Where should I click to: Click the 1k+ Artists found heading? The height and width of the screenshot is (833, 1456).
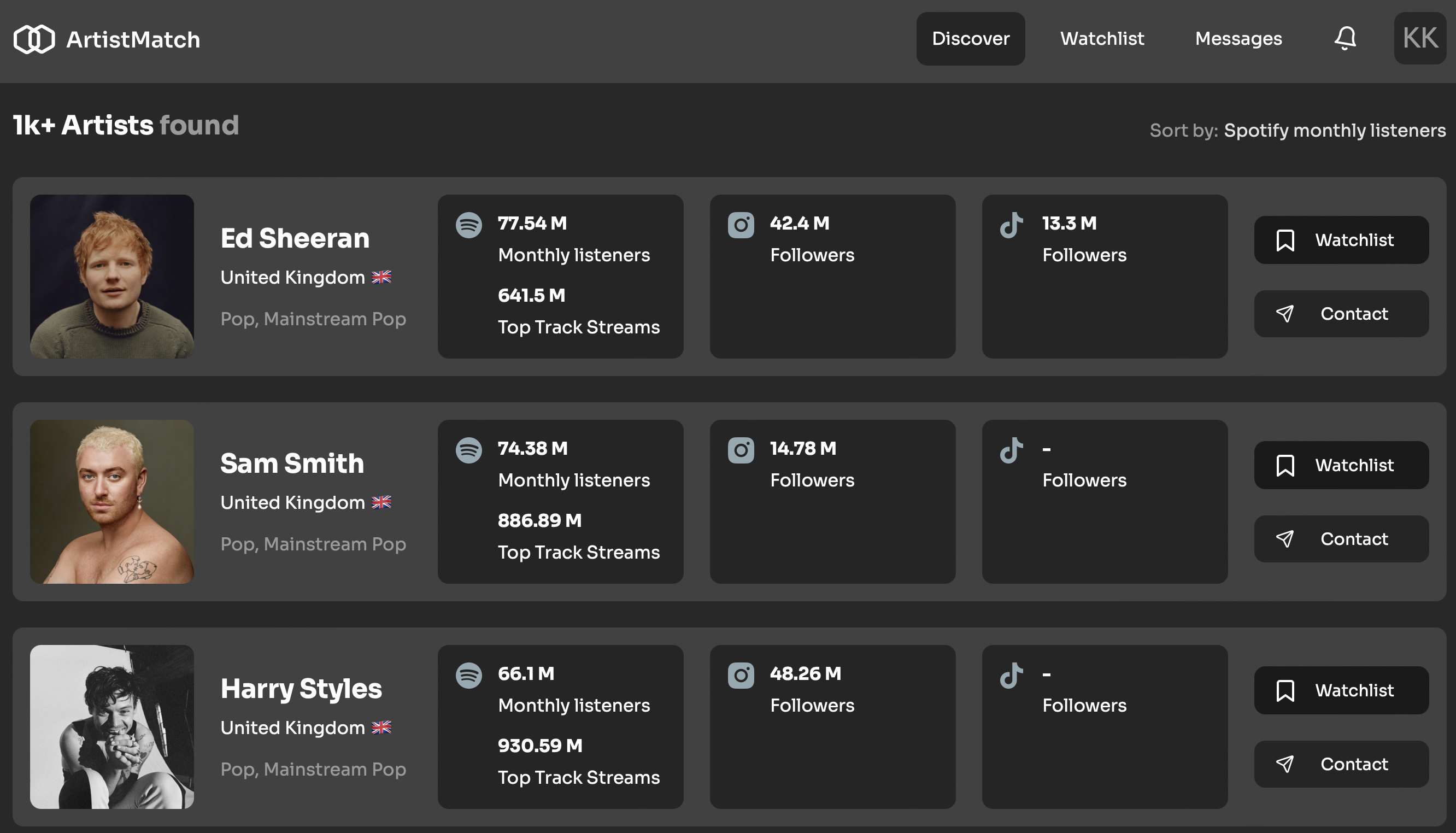point(126,125)
